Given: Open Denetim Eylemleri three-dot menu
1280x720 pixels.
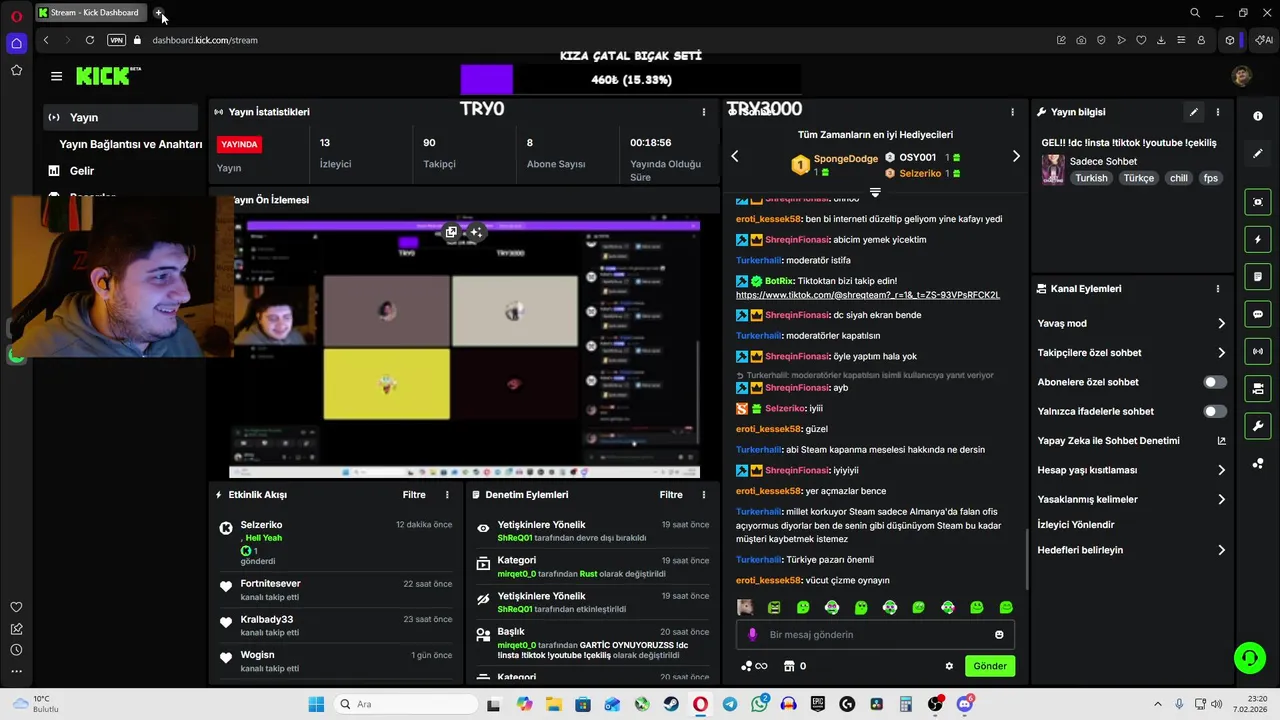Looking at the screenshot, I should click(704, 494).
